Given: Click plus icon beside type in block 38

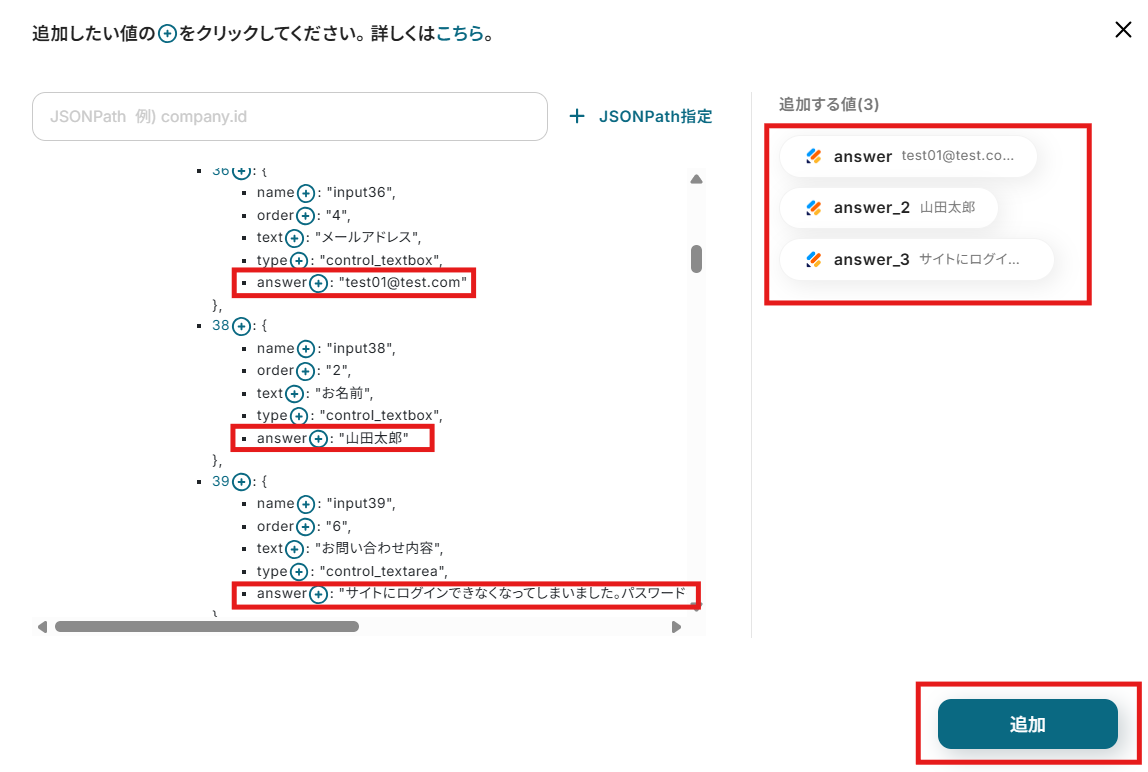Looking at the screenshot, I should (x=299, y=416).
